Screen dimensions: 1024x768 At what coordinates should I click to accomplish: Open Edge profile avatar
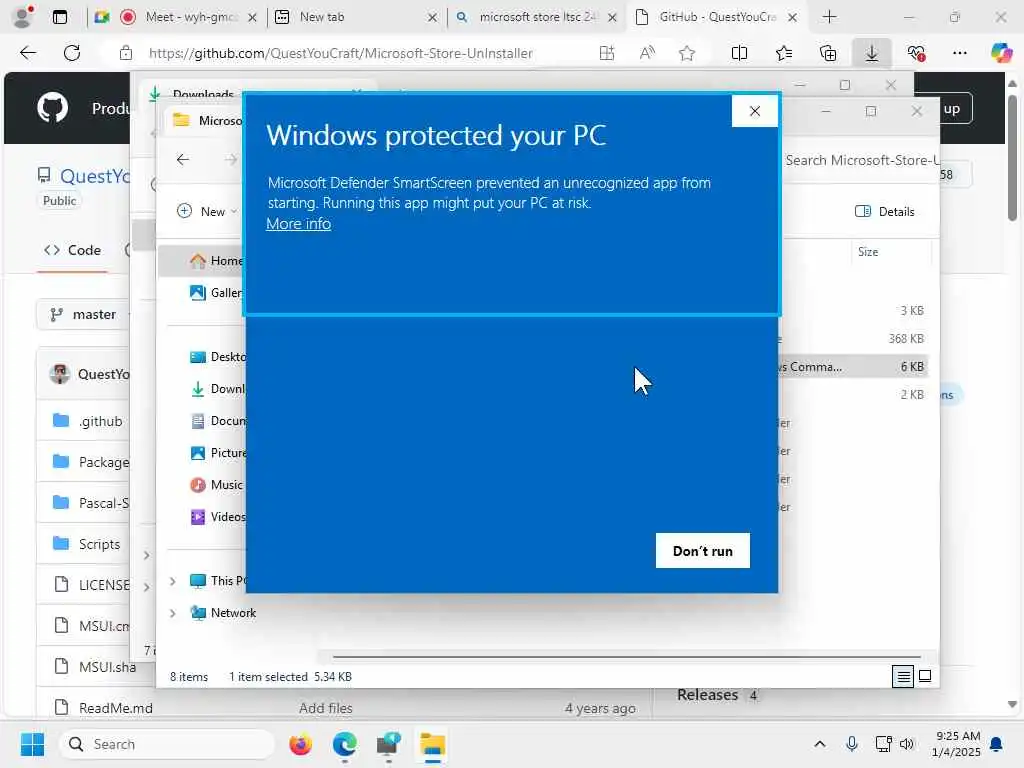tap(23, 17)
